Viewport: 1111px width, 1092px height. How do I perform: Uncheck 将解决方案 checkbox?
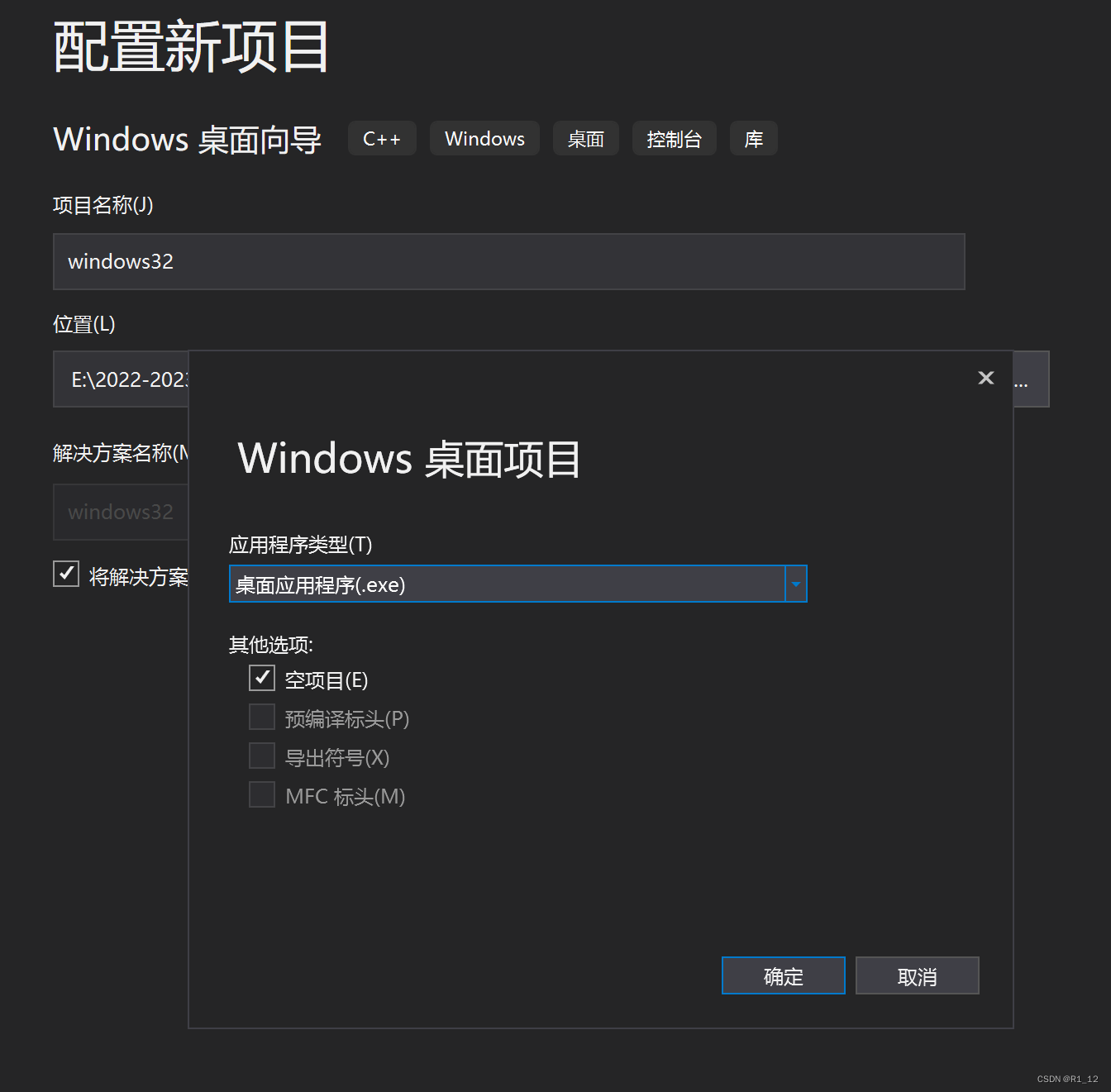point(65,573)
